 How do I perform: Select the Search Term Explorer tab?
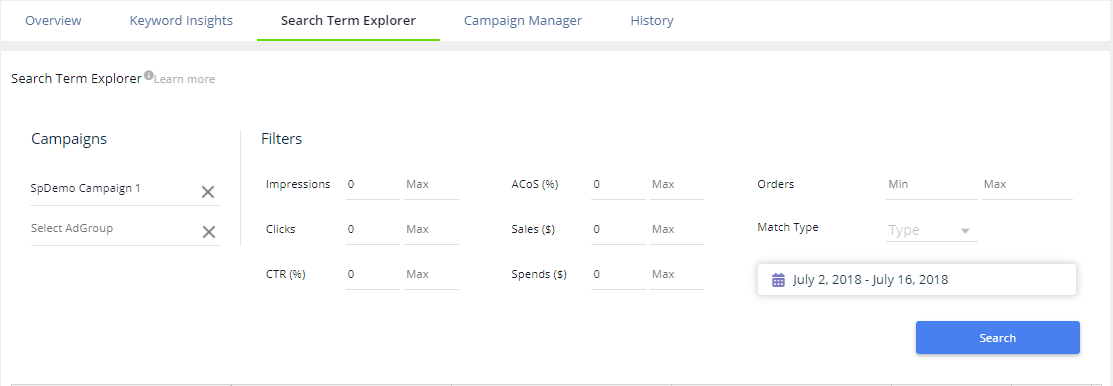click(x=349, y=21)
